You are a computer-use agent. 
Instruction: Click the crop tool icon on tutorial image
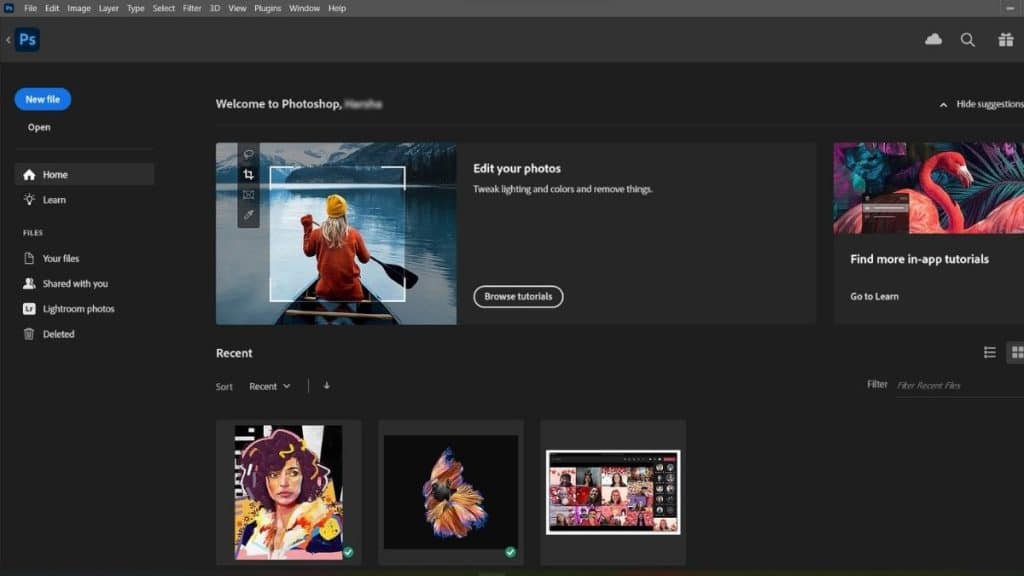pos(248,174)
